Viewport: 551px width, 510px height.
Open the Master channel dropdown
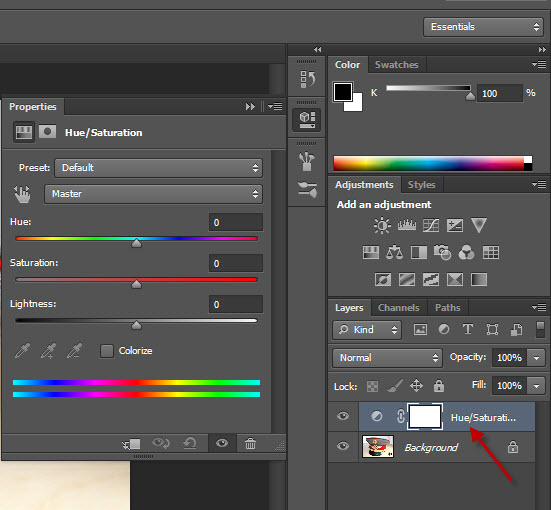153,194
